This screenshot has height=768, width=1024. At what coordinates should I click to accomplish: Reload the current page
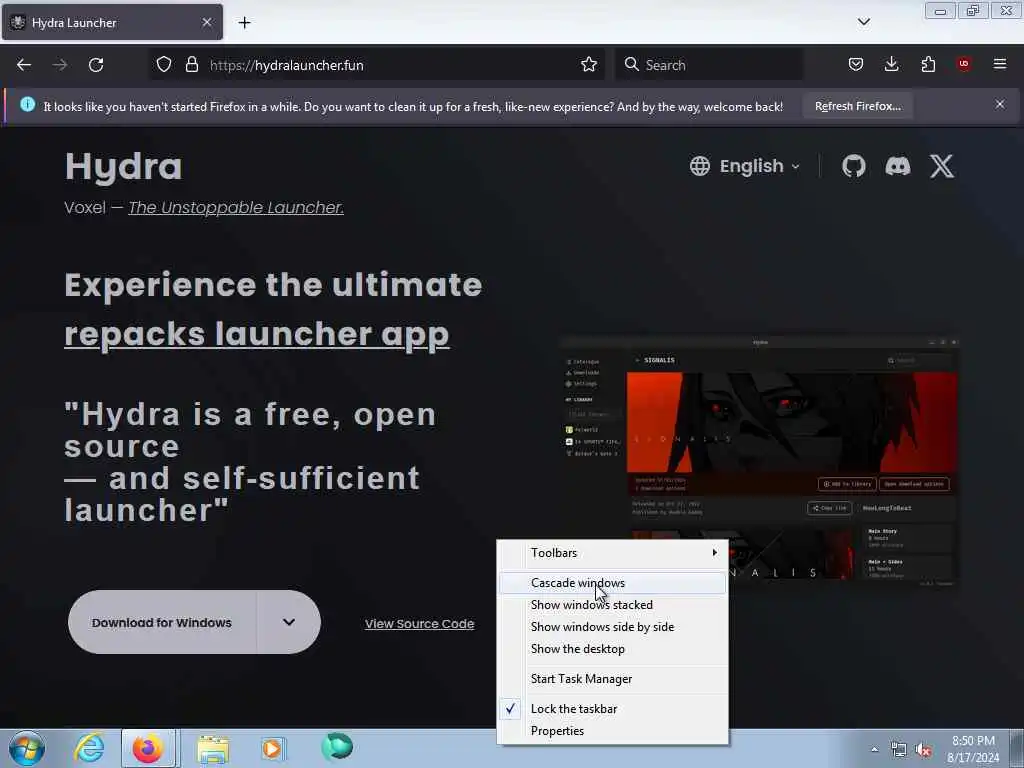pyautogui.click(x=96, y=65)
